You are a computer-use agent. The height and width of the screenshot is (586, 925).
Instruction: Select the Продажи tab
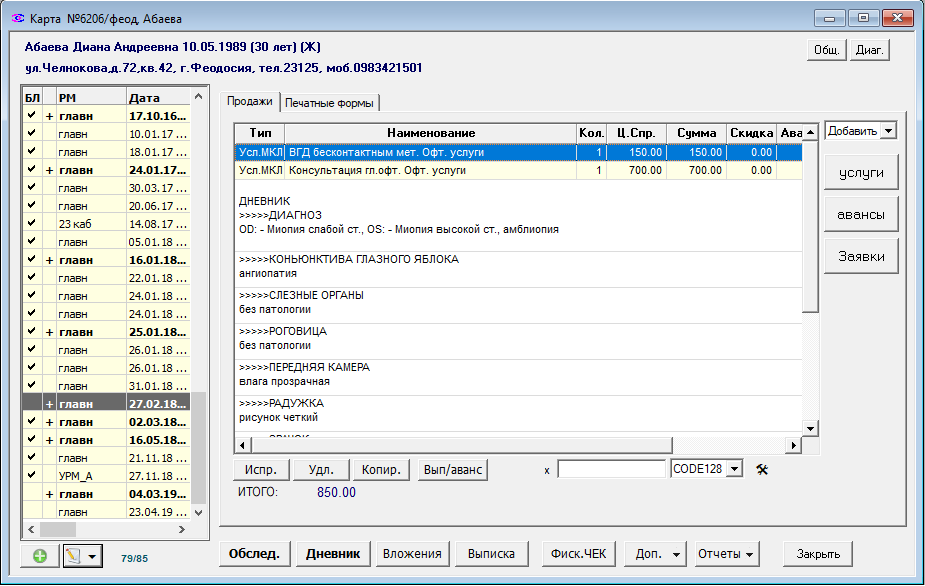(249, 101)
